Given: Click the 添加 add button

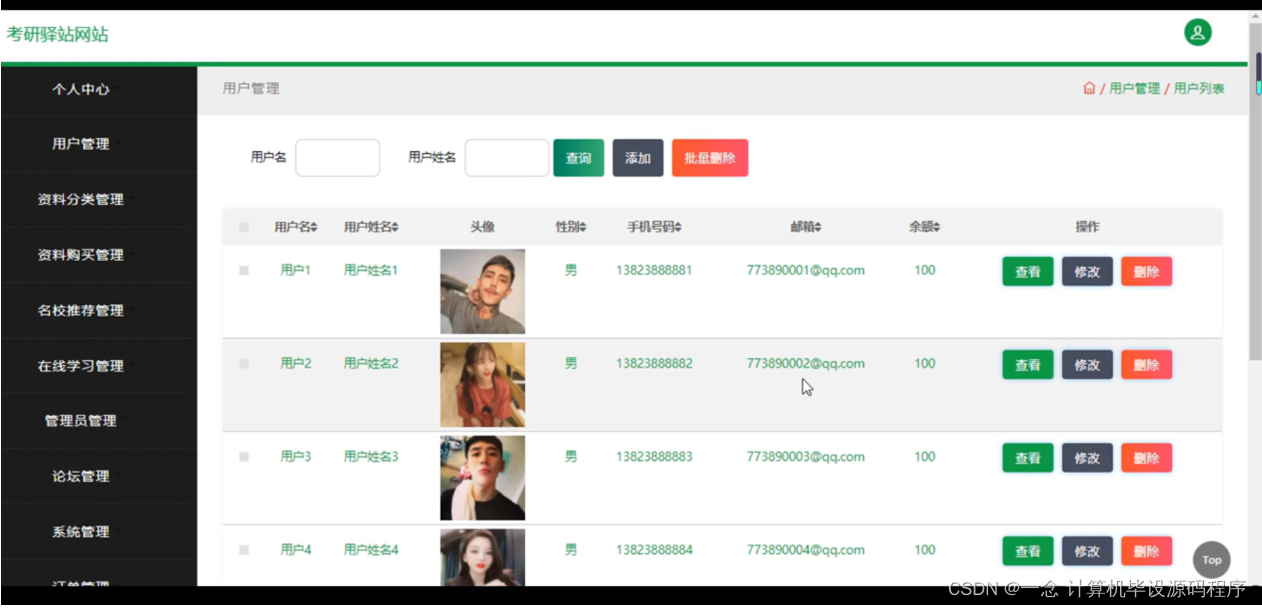Looking at the screenshot, I should (x=638, y=158).
